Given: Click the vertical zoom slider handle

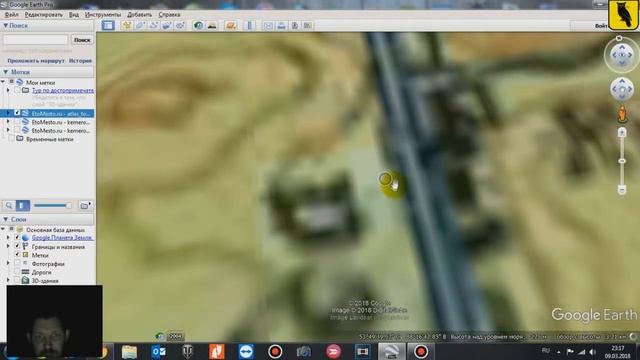Looking at the screenshot, I should pos(622,161).
